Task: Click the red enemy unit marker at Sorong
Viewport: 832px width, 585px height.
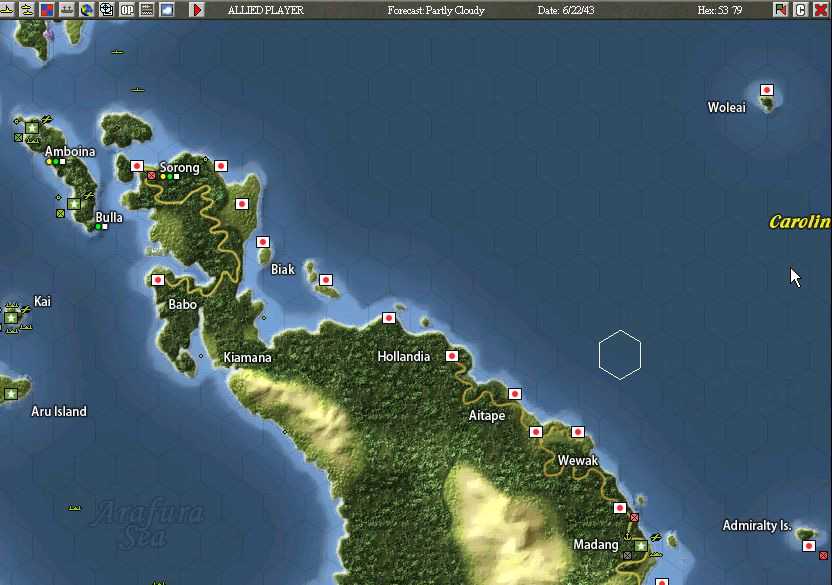Action: click(151, 175)
